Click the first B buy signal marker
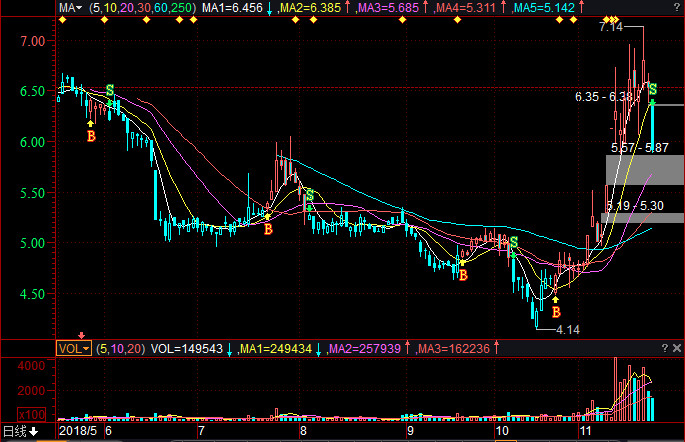 pos(91,135)
